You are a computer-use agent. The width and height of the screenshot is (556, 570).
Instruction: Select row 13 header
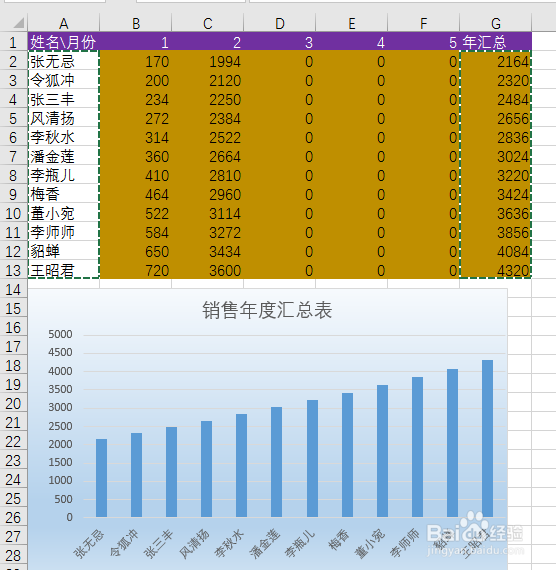point(13,270)
